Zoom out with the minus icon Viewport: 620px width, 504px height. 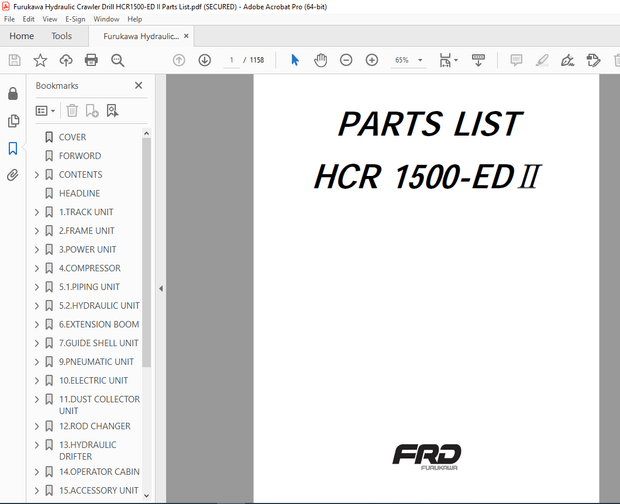346,60
